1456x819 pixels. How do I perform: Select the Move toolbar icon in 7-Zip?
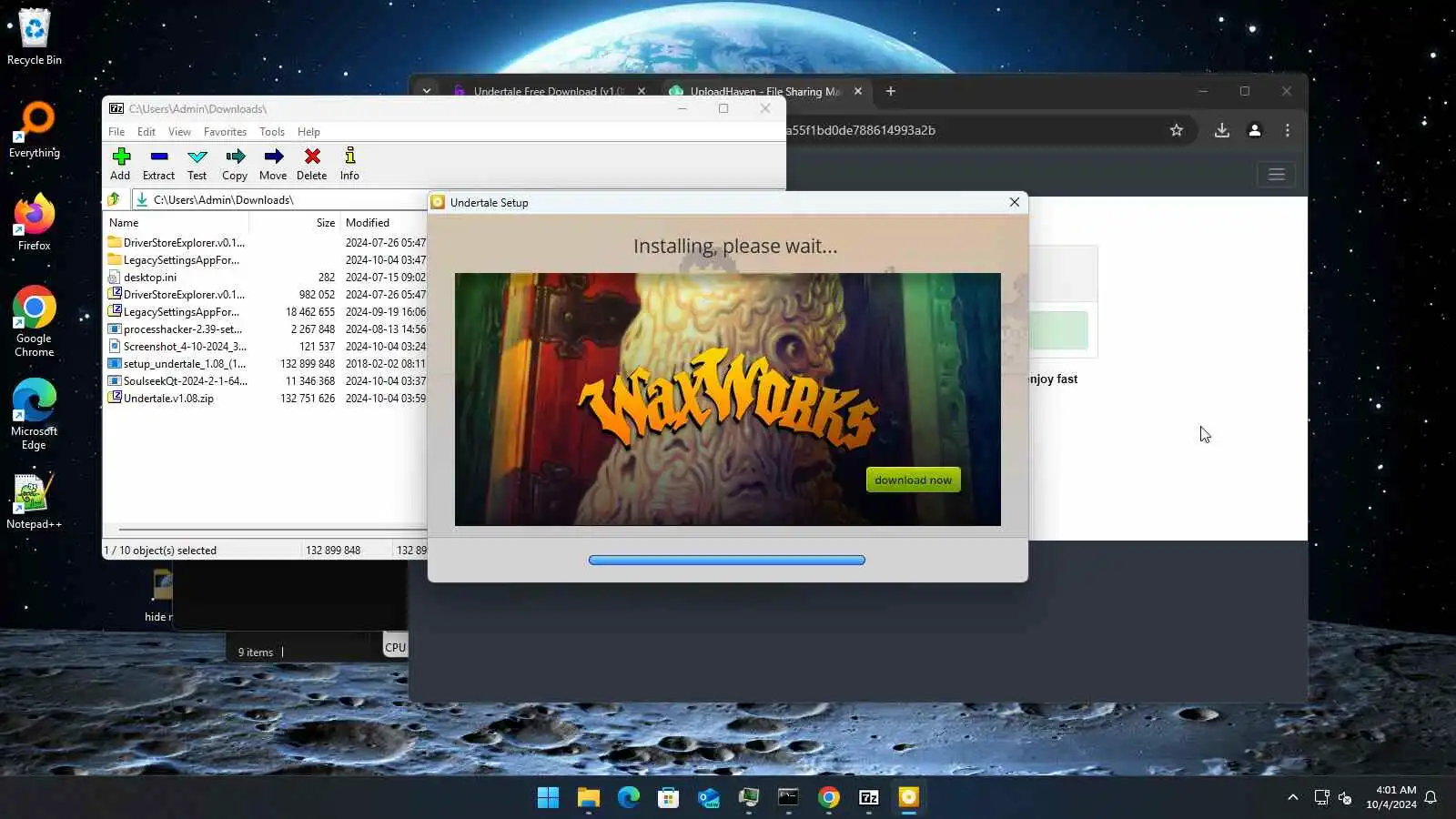click(x=273, y=164)
